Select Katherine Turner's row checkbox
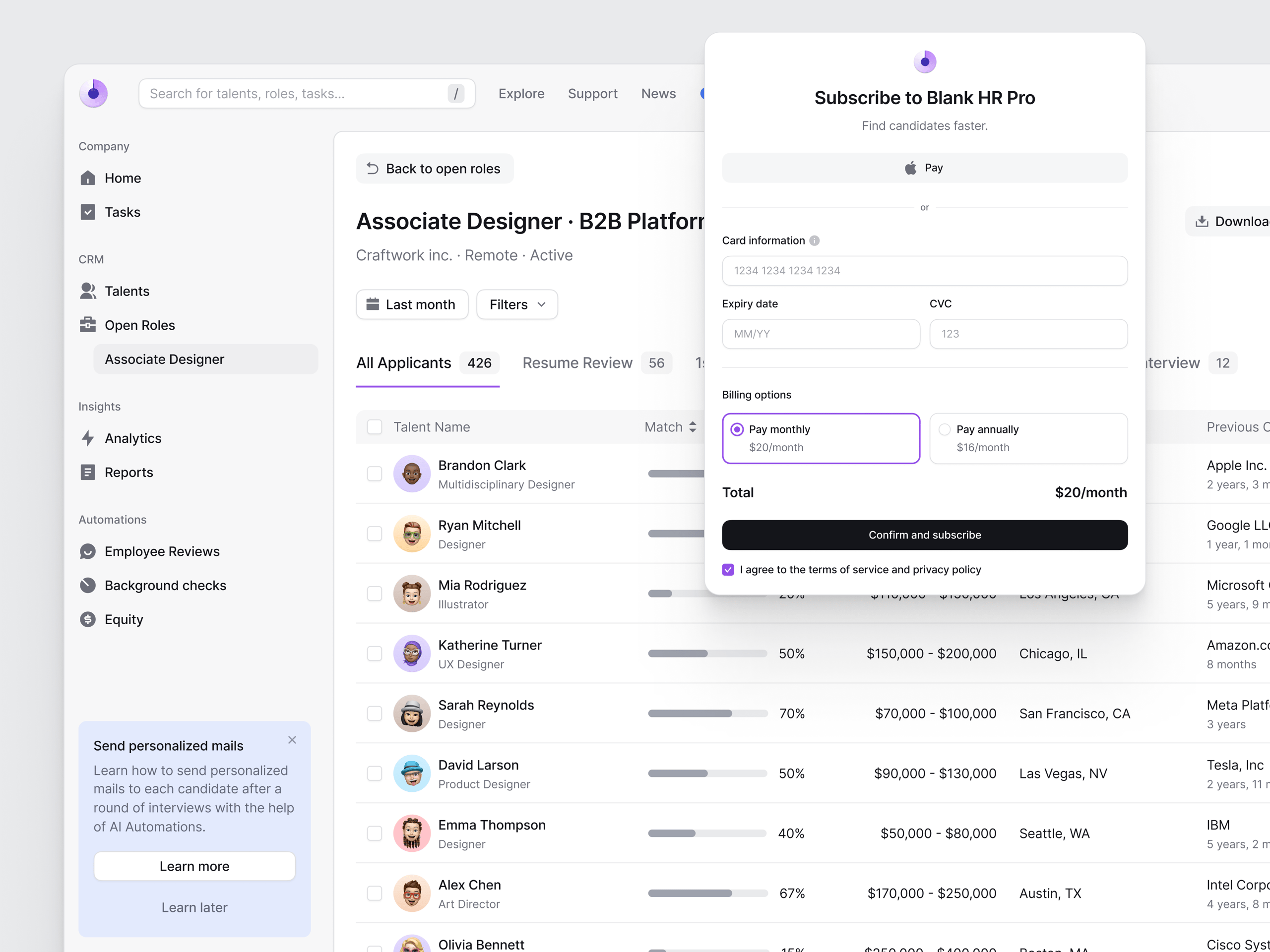 [x=375, y=654]
